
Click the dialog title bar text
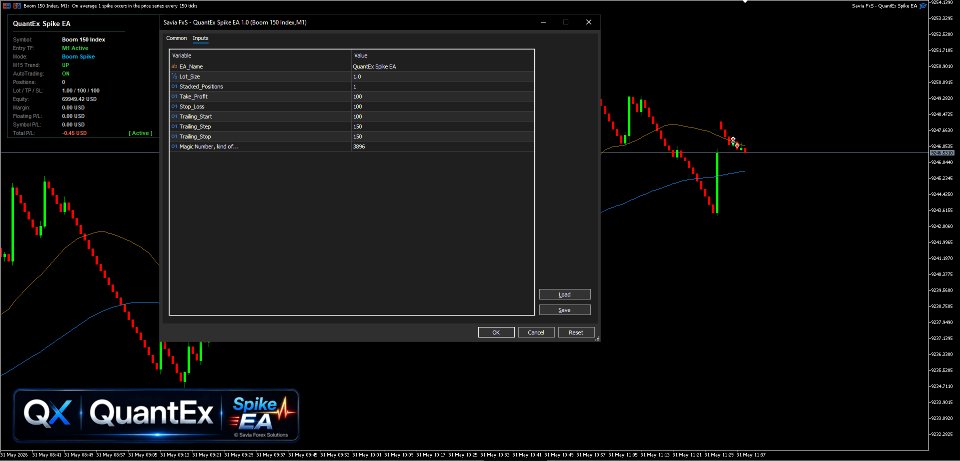pyautogui.click(x=235, y=22)
